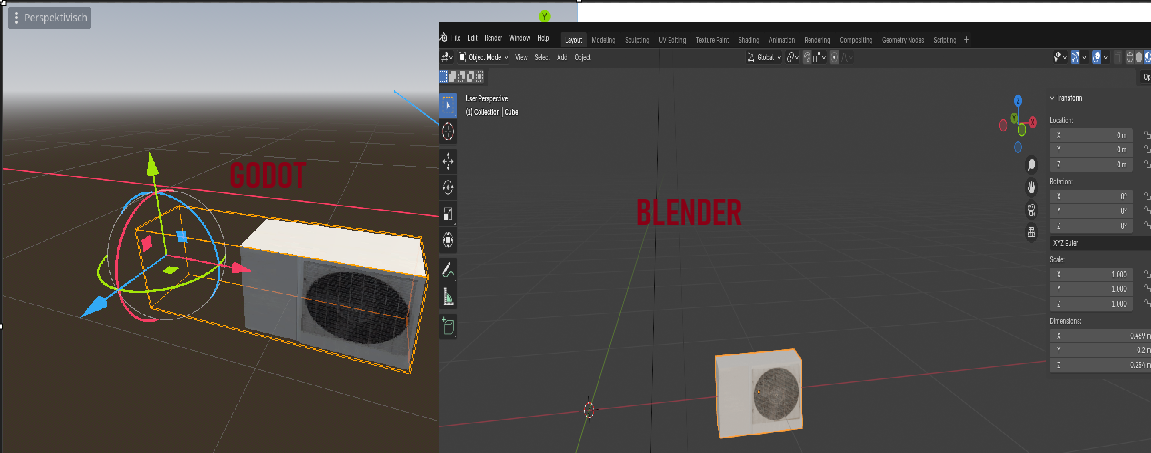The image size is (1151, 453).
Task: Switch to the Modeling workspace tab
Action: click(603, 40)
